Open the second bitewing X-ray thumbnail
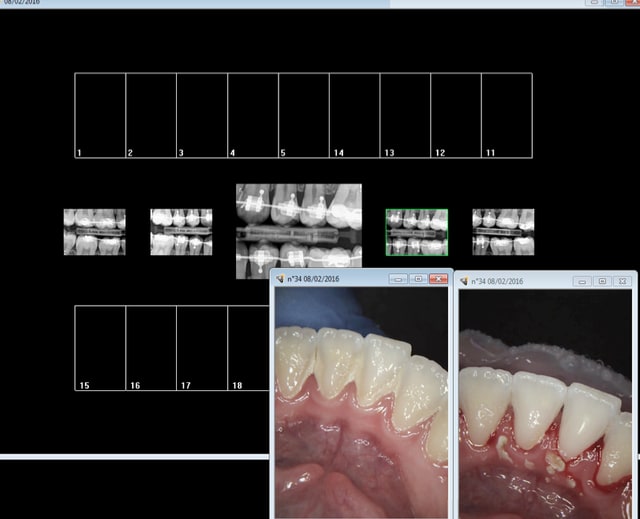 pos(181,231)
